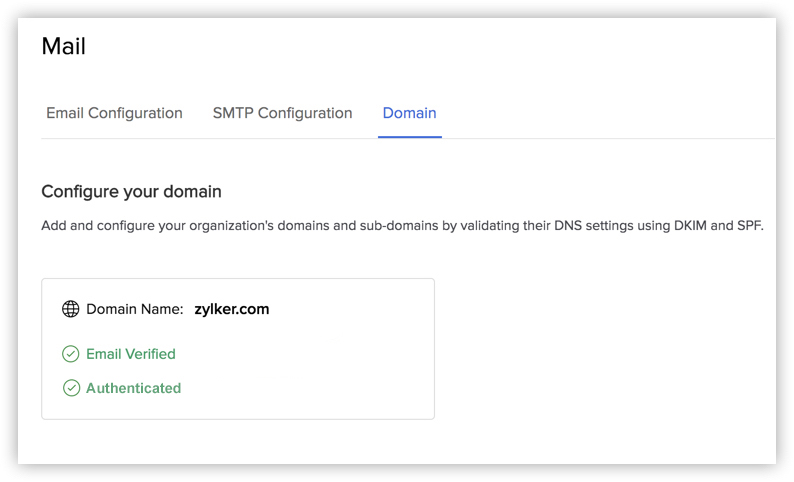
Task: Click the word DKIM in the description
Action: [690, 225]
